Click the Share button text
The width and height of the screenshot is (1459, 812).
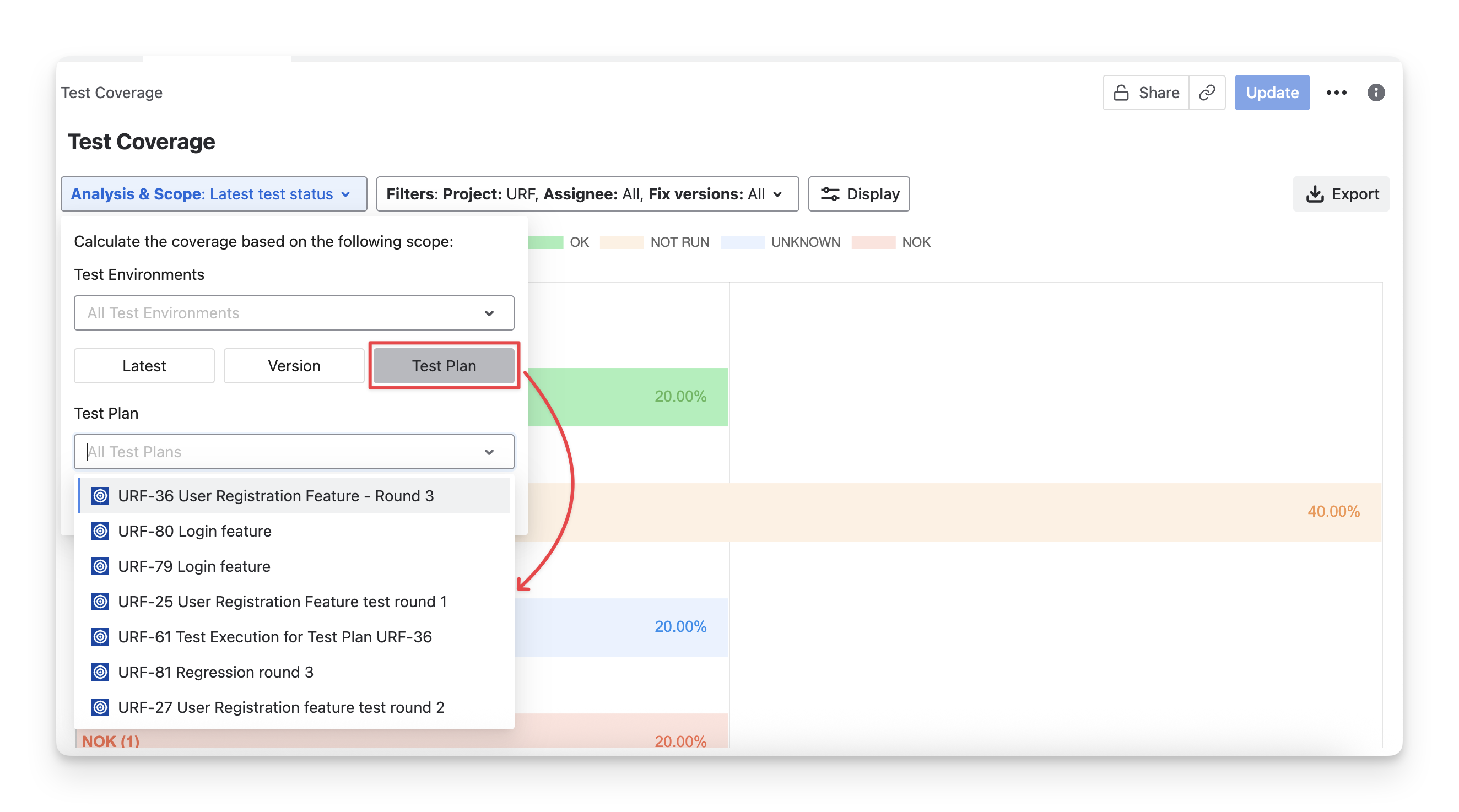1159,93
